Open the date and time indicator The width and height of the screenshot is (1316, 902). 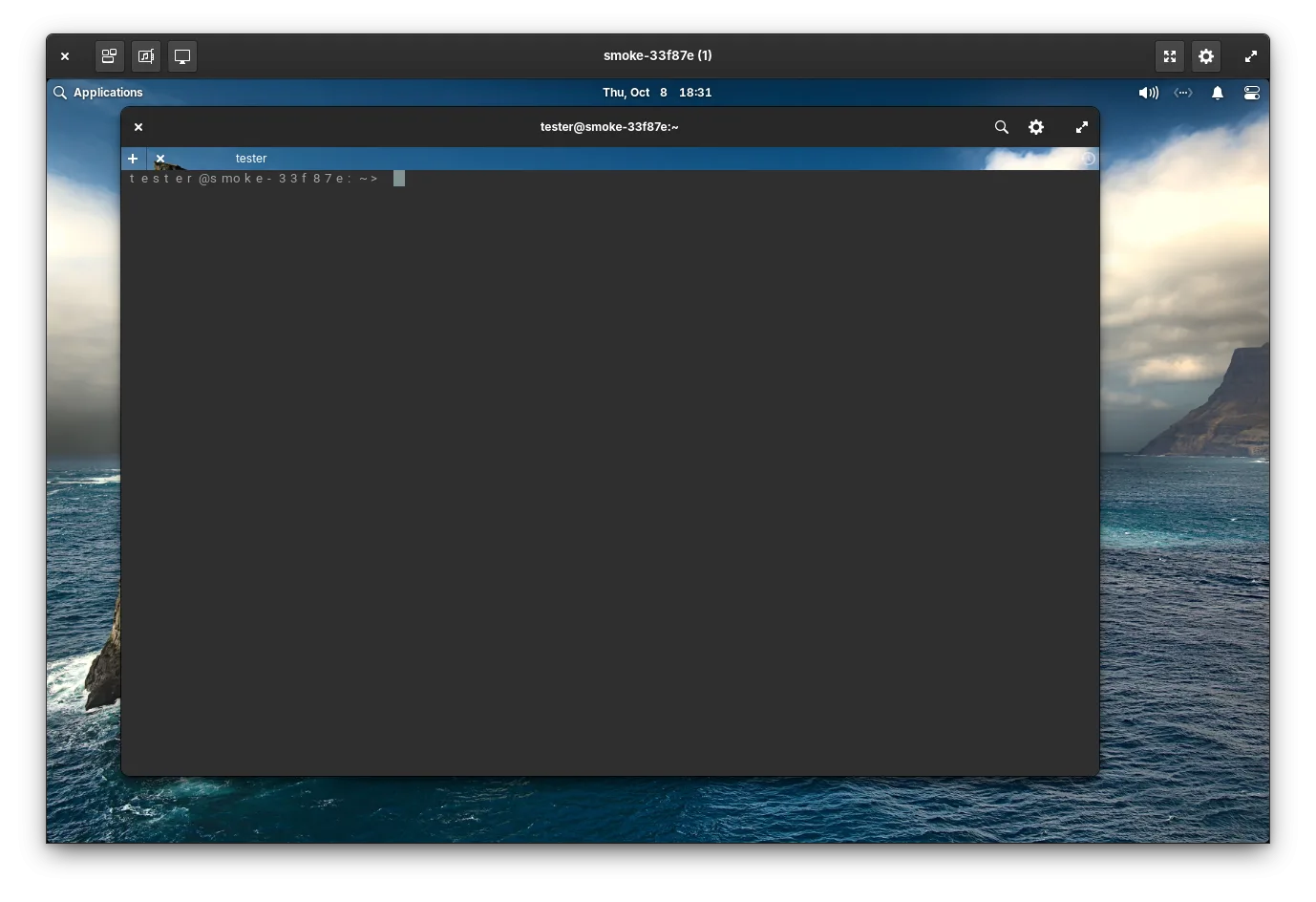(x=657, y=93)
